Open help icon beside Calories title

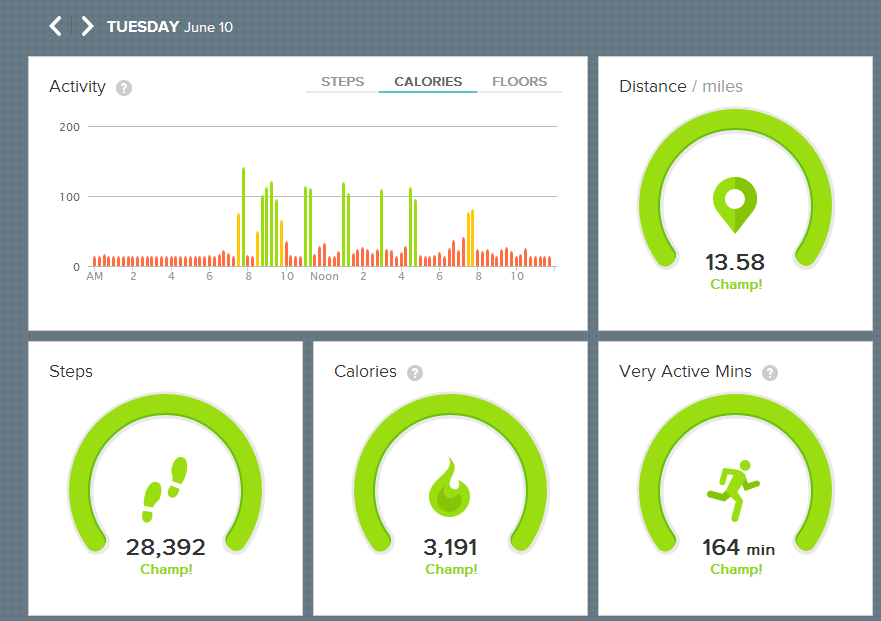pyautogui.click(x=415, y=373)
